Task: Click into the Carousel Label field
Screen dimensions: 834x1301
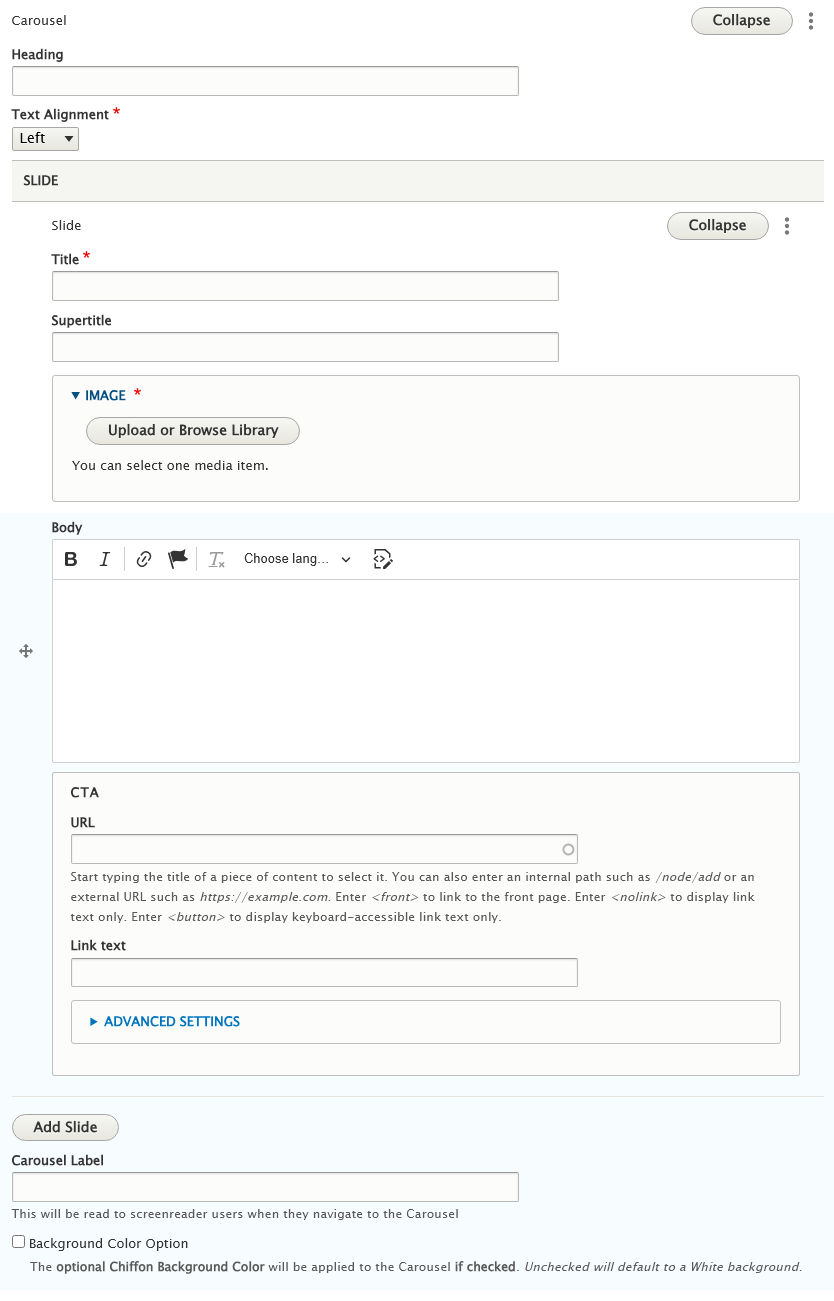Action: pos(265,1187)
